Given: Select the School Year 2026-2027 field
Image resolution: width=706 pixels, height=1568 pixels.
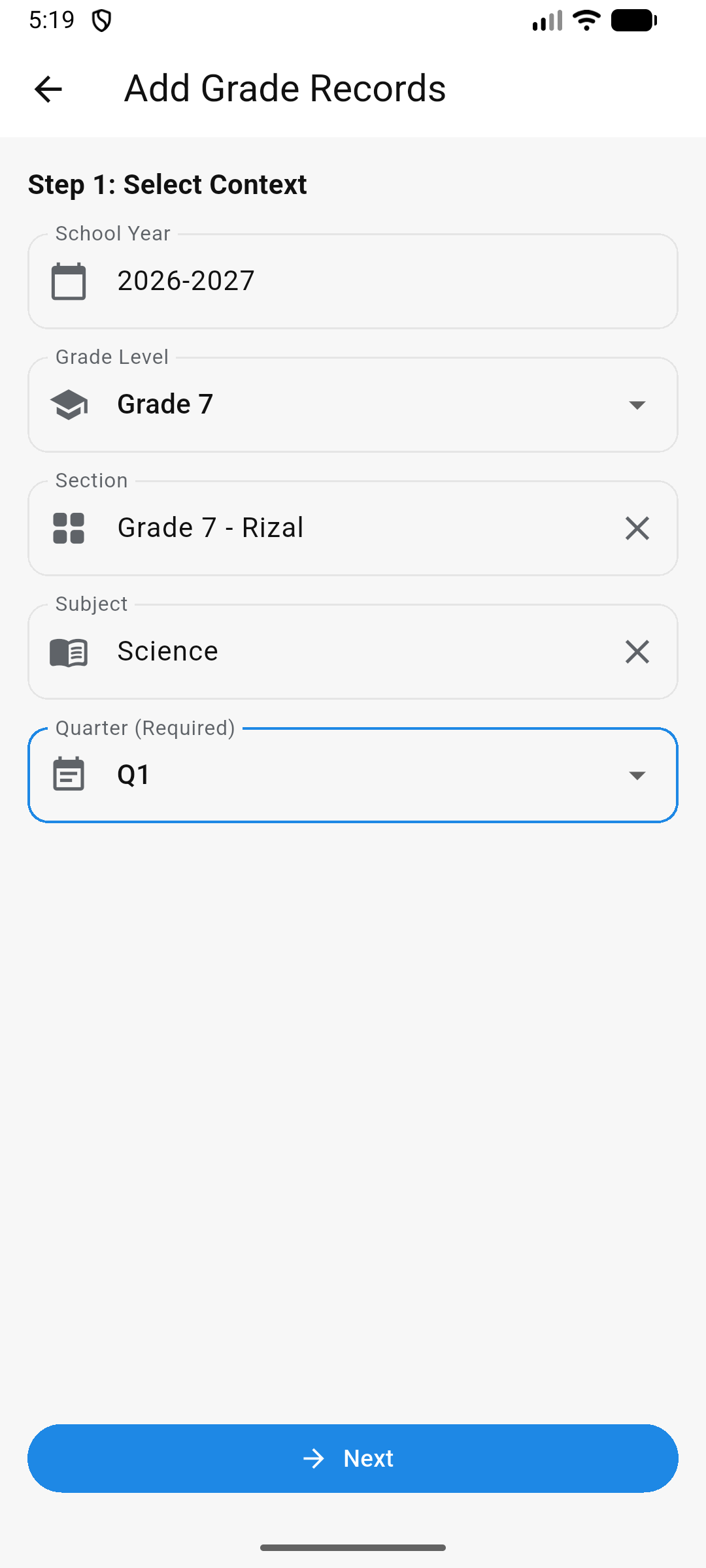Looking at the screenshot, I should pyautogui.click(x=186, y=282).
